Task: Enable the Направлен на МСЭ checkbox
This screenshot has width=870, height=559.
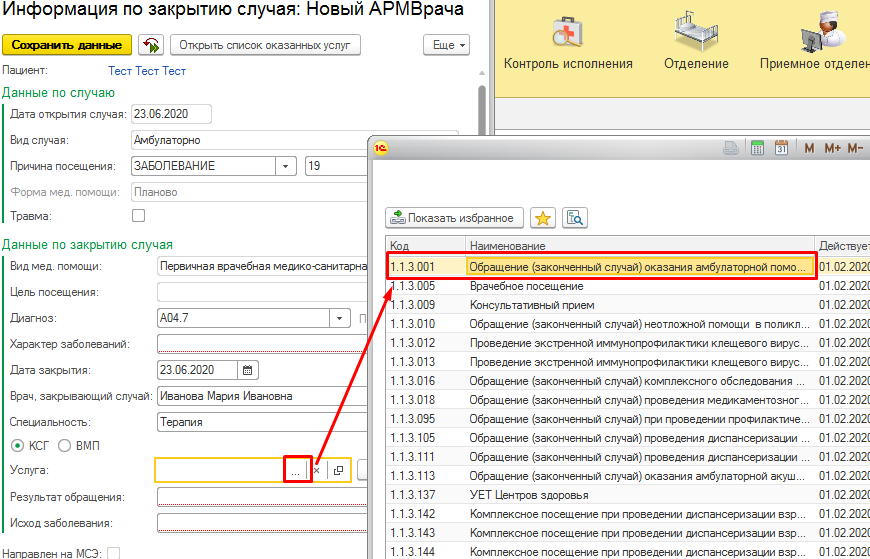Action: point(113,553)
